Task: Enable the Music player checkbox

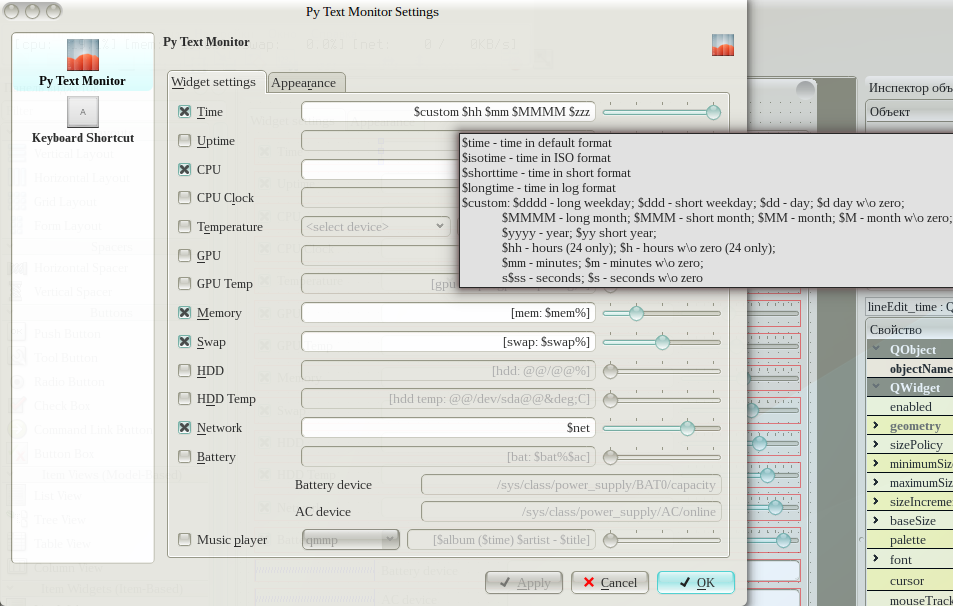Action: pyautogui.click(x=184, y=540)
